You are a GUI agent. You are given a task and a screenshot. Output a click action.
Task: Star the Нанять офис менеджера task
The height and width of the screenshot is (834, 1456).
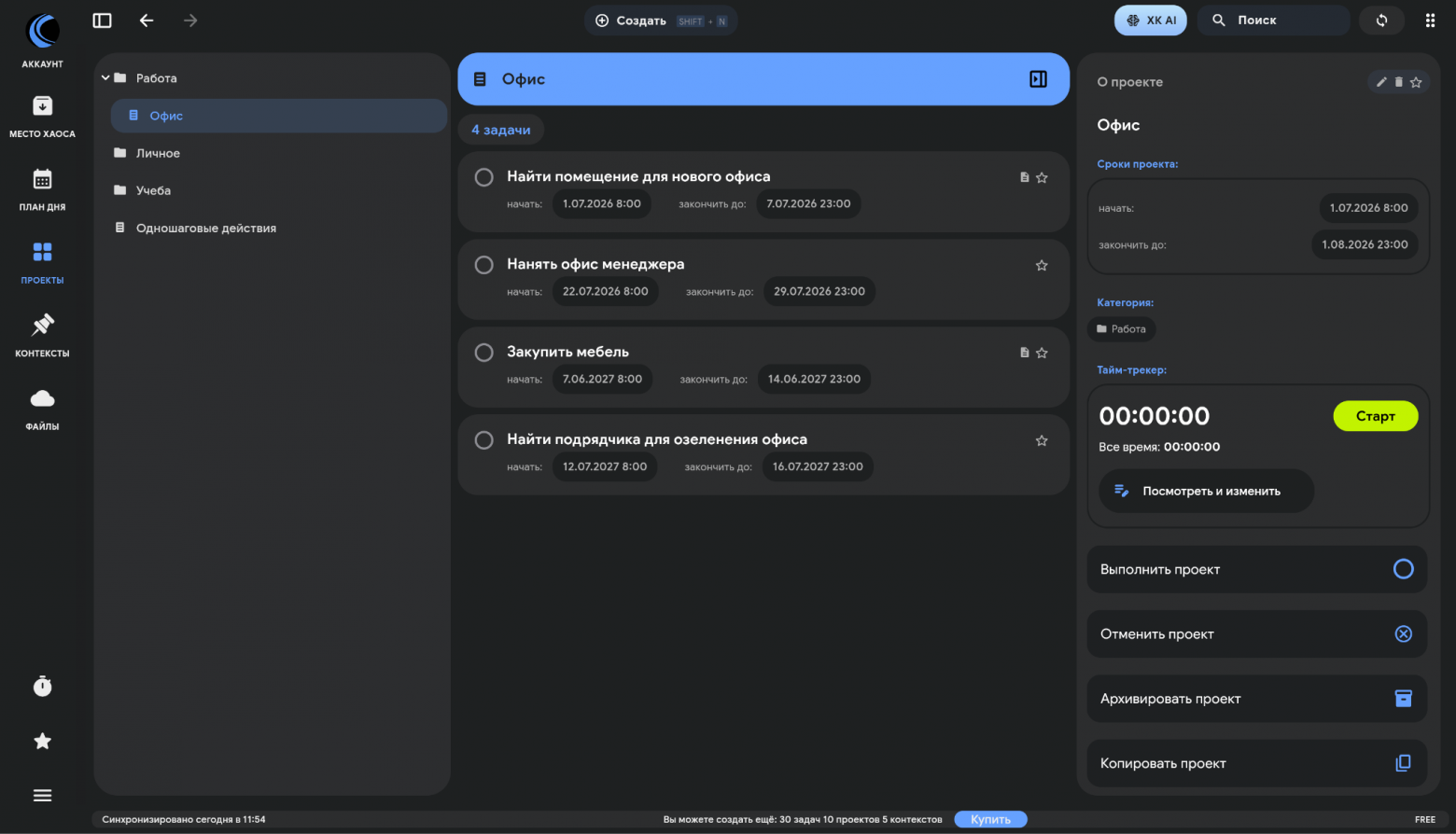tap(1042, 265)
